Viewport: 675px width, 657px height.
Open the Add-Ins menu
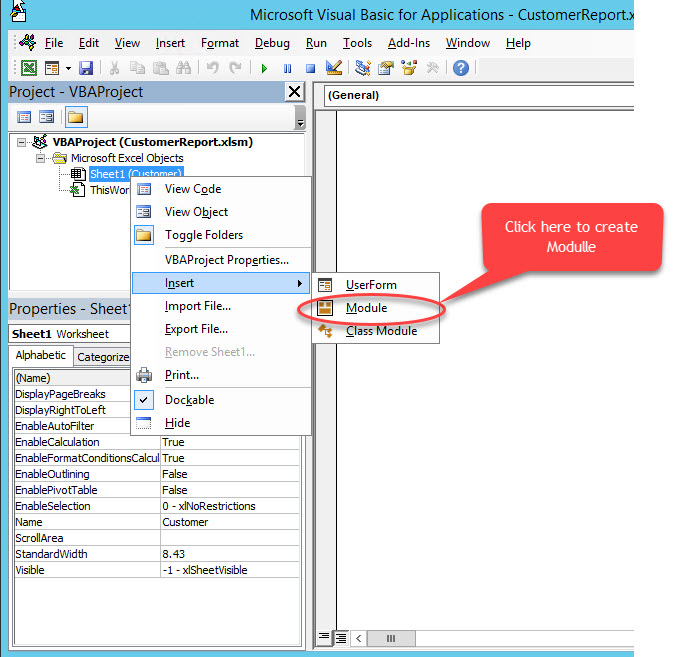point(409,43)
